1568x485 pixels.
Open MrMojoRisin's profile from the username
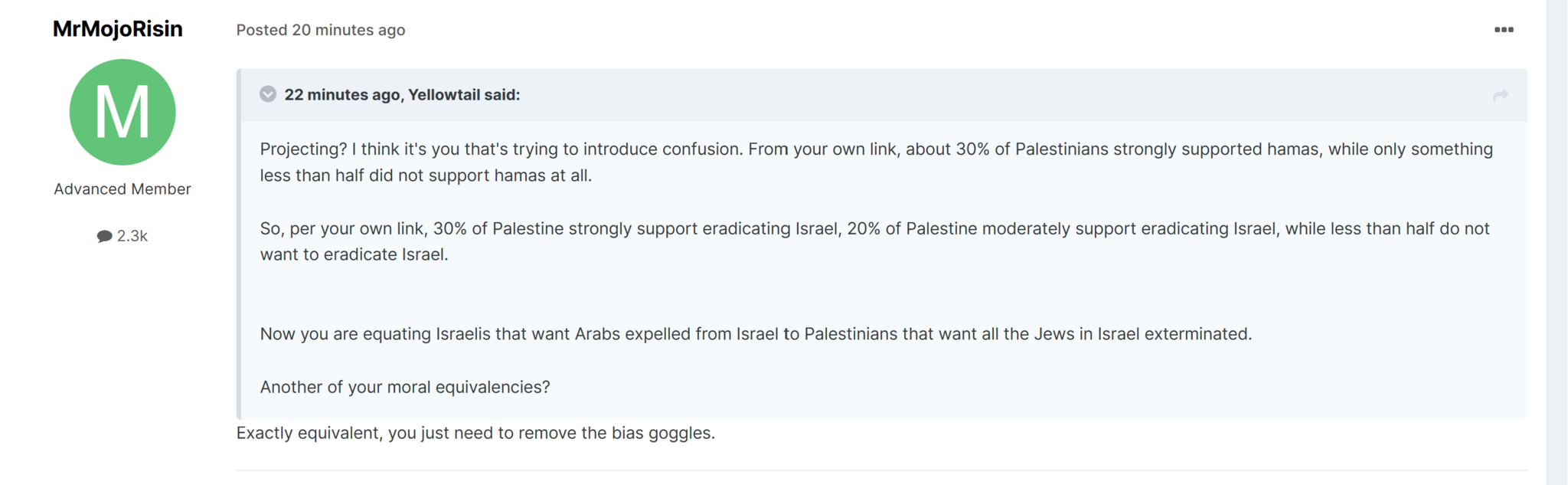[x=118, y=29]
